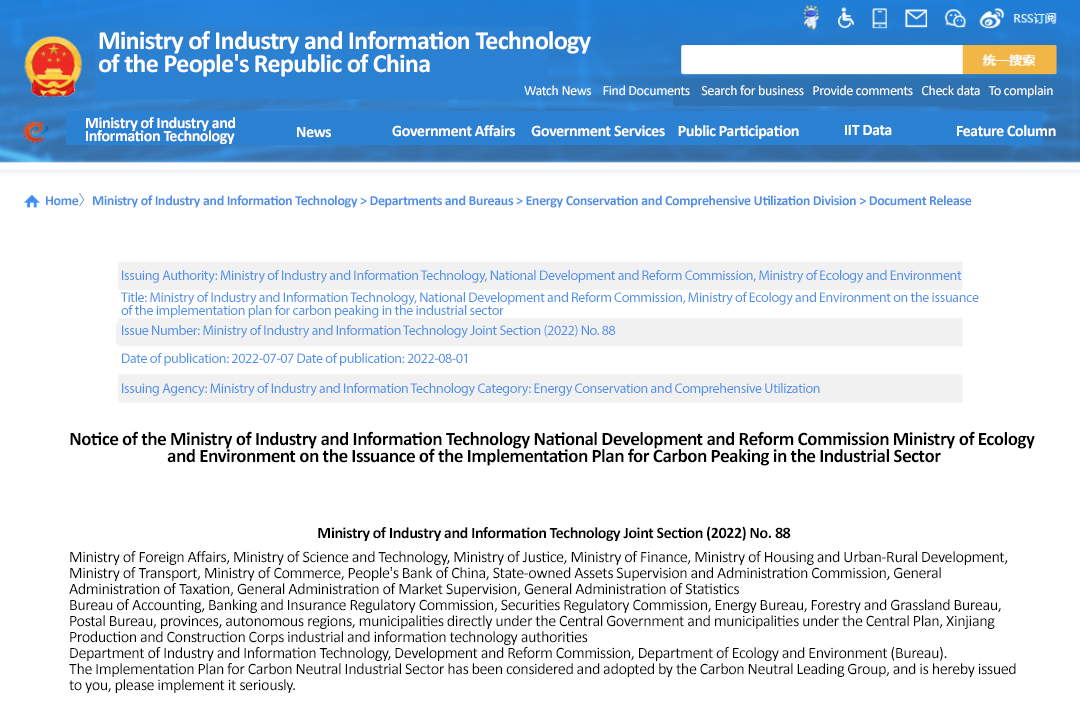Click the line starting Department of Industry
Screen dimensions: 1080x716
508,653
